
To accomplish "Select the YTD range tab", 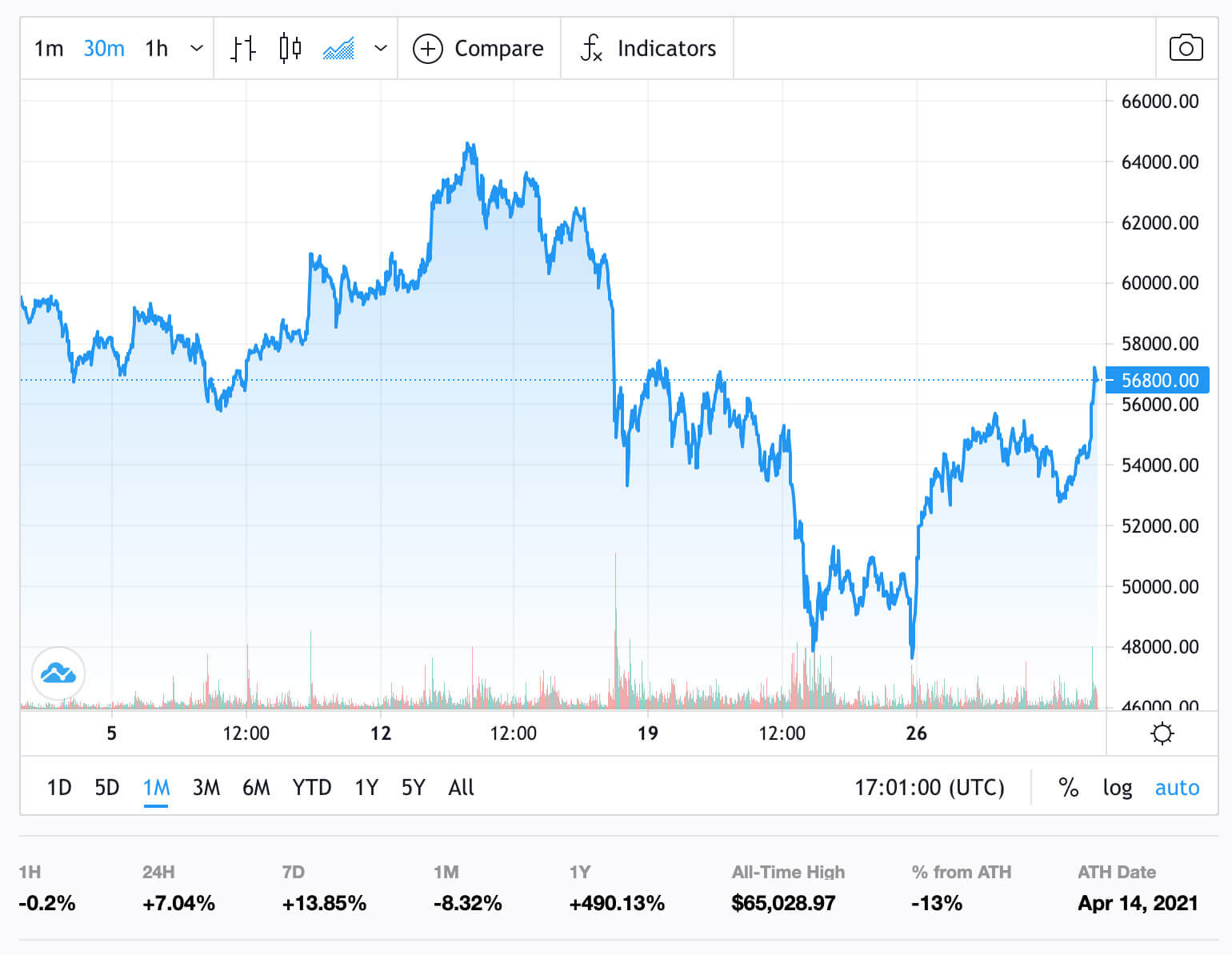I will pos(311,788).
